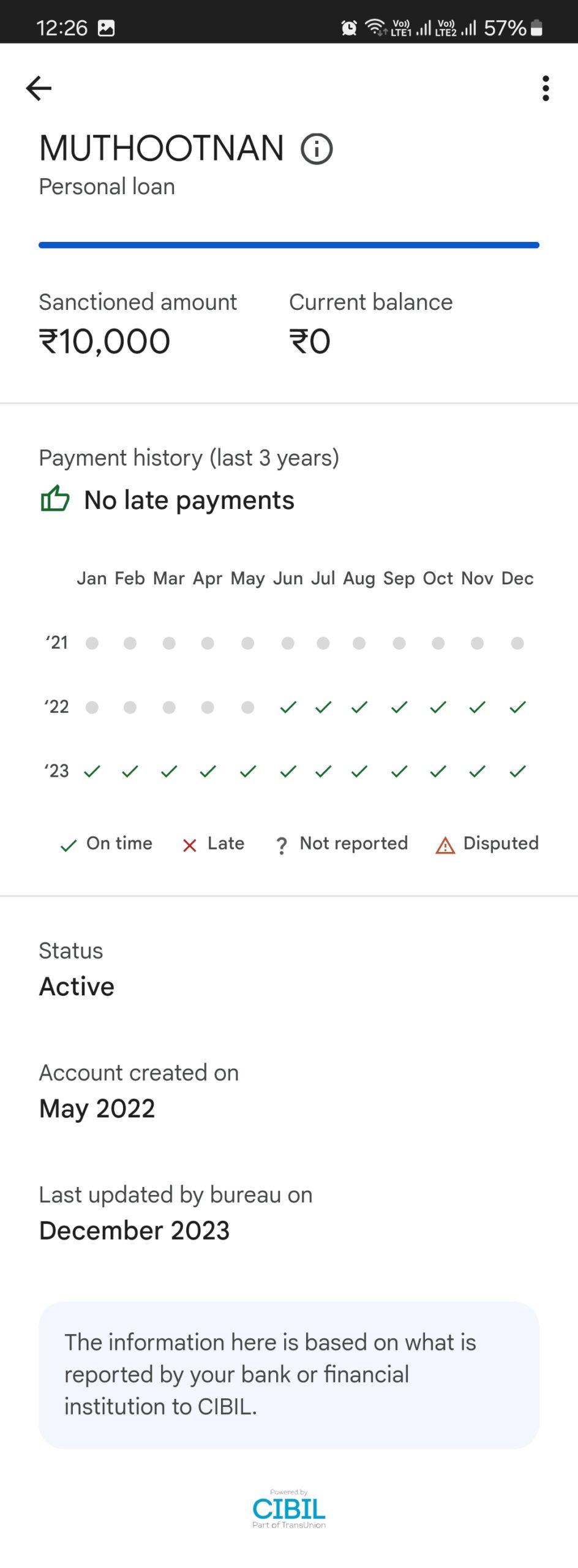Tap the Sanctioned amount ₹10,000 value
Screen dimensions: 578x1568
coord(105,341)
